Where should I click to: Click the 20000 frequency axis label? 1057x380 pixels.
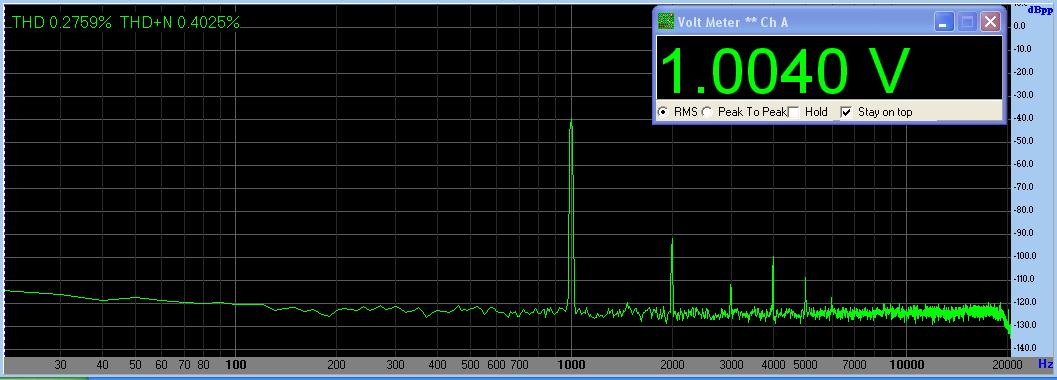(1007, 365)
